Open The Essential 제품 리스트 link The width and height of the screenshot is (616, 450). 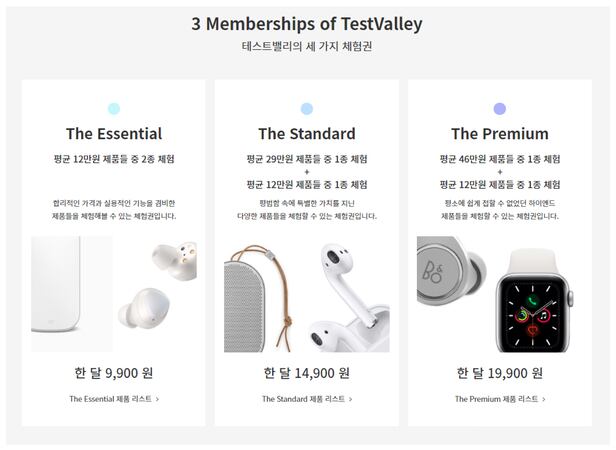114,399
